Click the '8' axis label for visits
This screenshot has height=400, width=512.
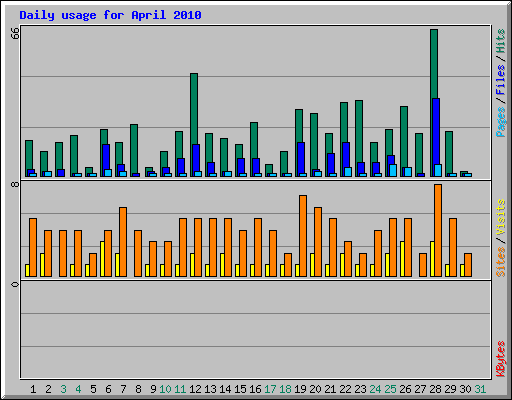(x=15, y=184)
